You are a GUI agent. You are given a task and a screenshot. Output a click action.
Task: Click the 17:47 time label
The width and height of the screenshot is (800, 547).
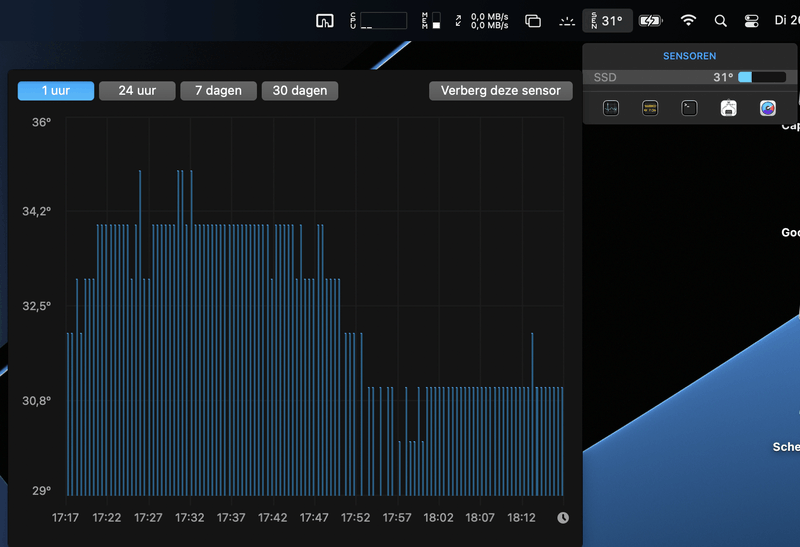[x=314, y=518]
